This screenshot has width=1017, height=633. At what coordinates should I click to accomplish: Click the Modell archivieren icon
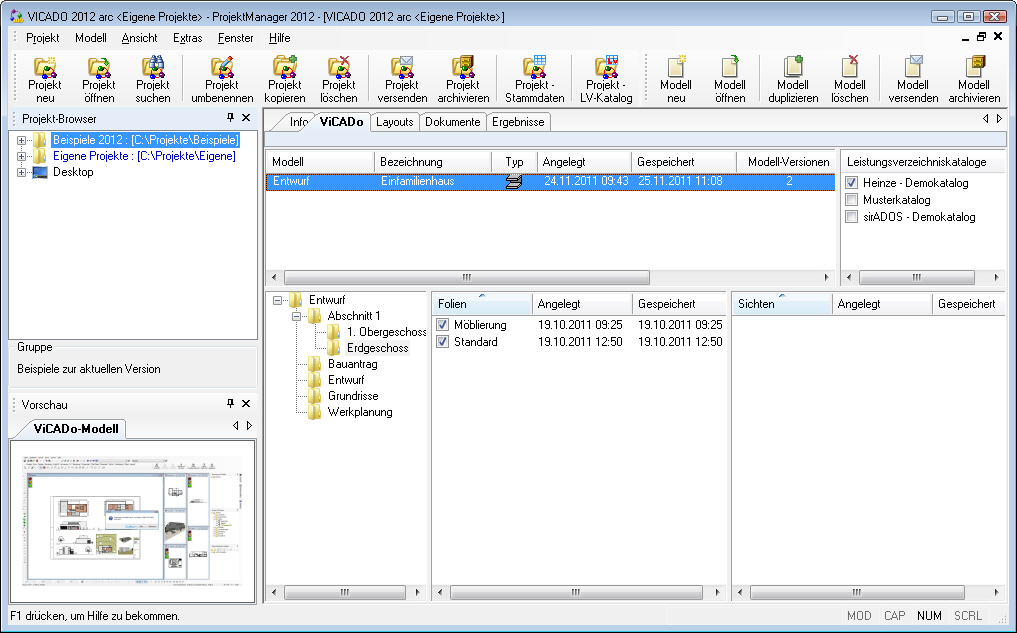point(974,79)
